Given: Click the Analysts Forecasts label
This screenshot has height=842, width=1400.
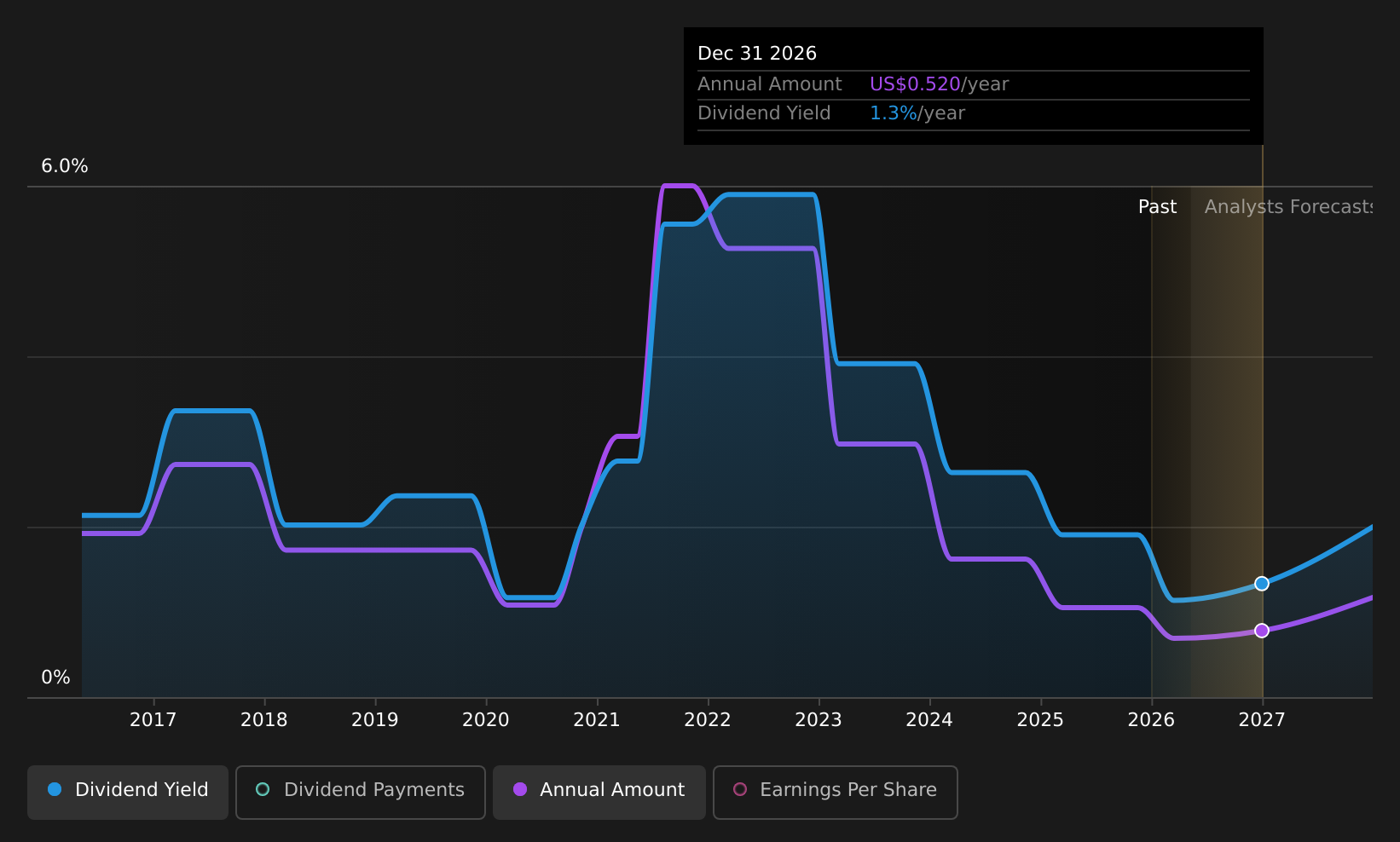Looking at the screenshot, I should point(1288,207).
